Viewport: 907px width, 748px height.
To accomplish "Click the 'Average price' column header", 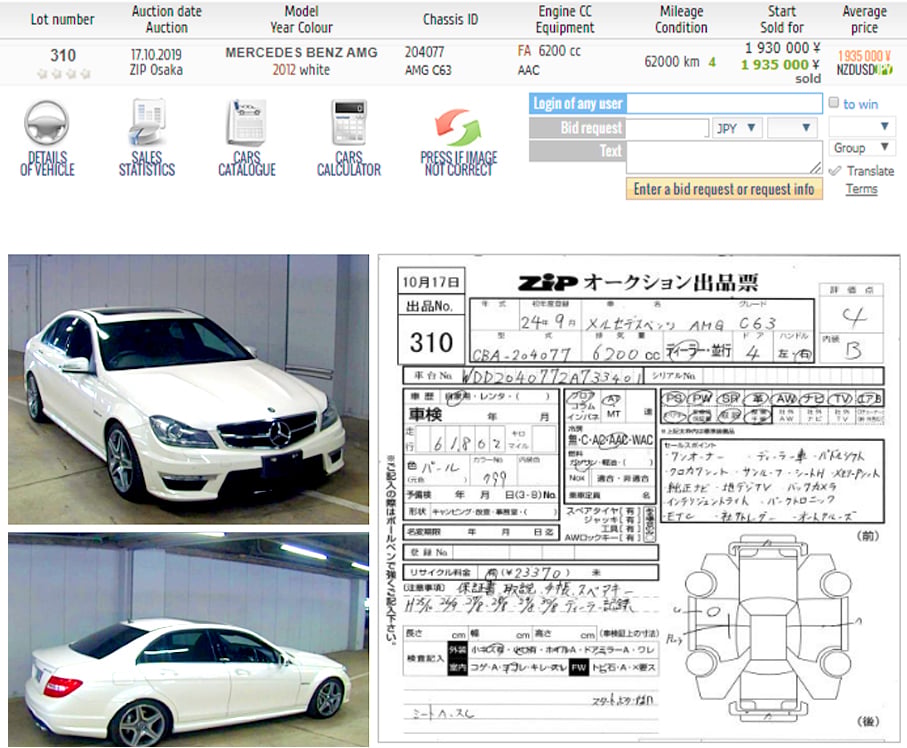I will point(864,19).
